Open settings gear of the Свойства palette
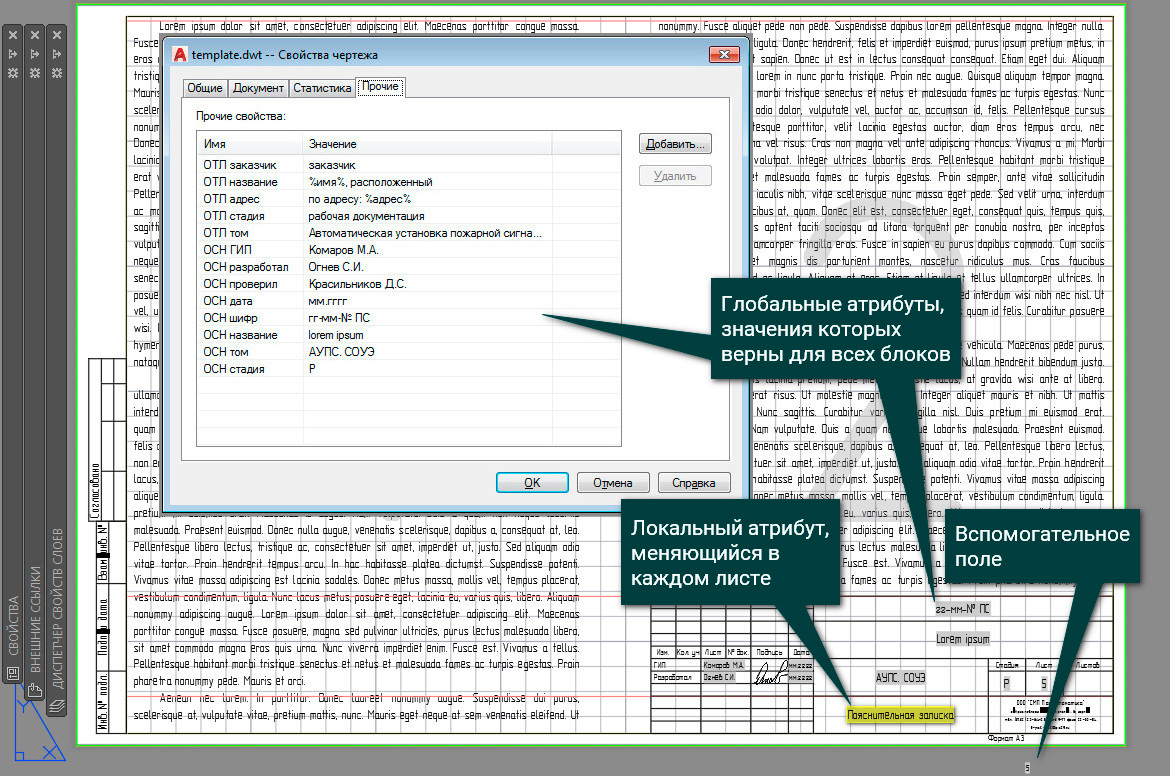This screenshot has width=1170, height=776. click(x=13, y=73)
